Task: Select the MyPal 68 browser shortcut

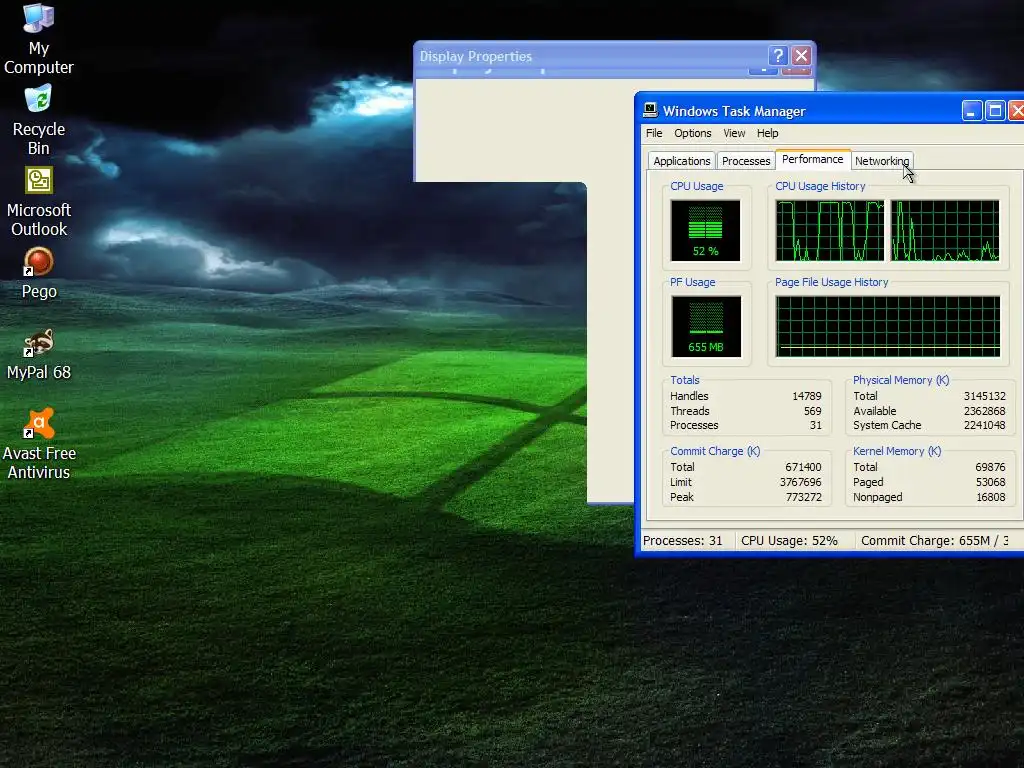Action: point(39,354)
